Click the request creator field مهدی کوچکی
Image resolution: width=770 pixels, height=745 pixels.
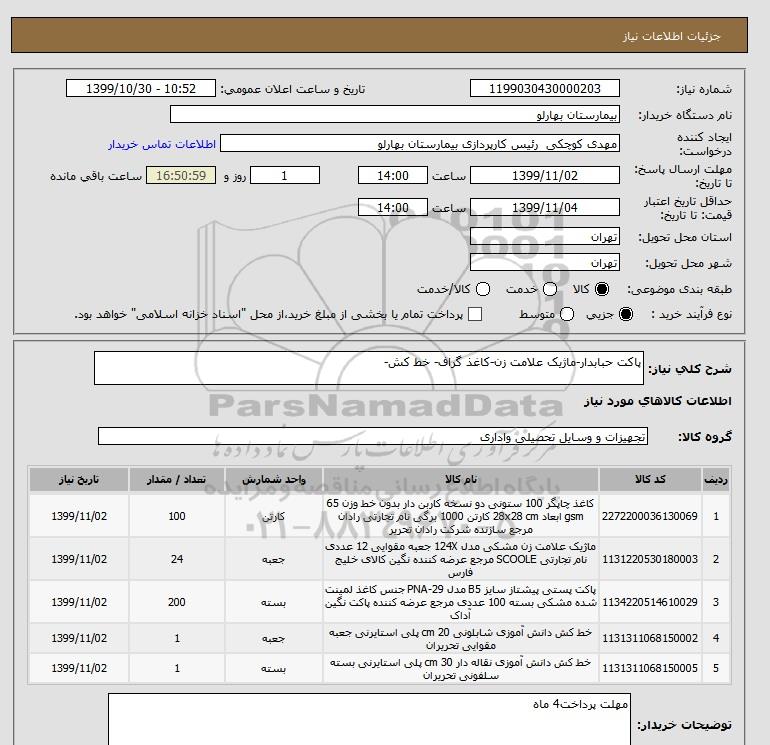pos(420,144)
